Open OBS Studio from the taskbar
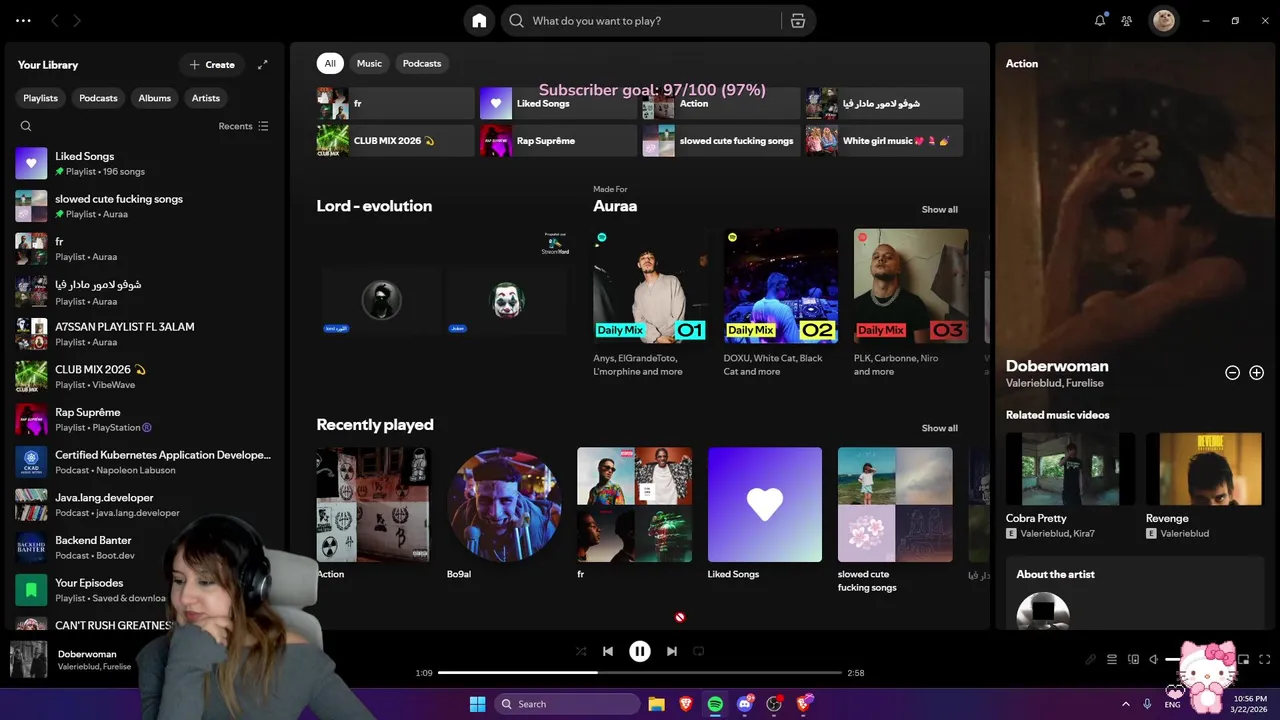1280x720 pixels. 774,704
